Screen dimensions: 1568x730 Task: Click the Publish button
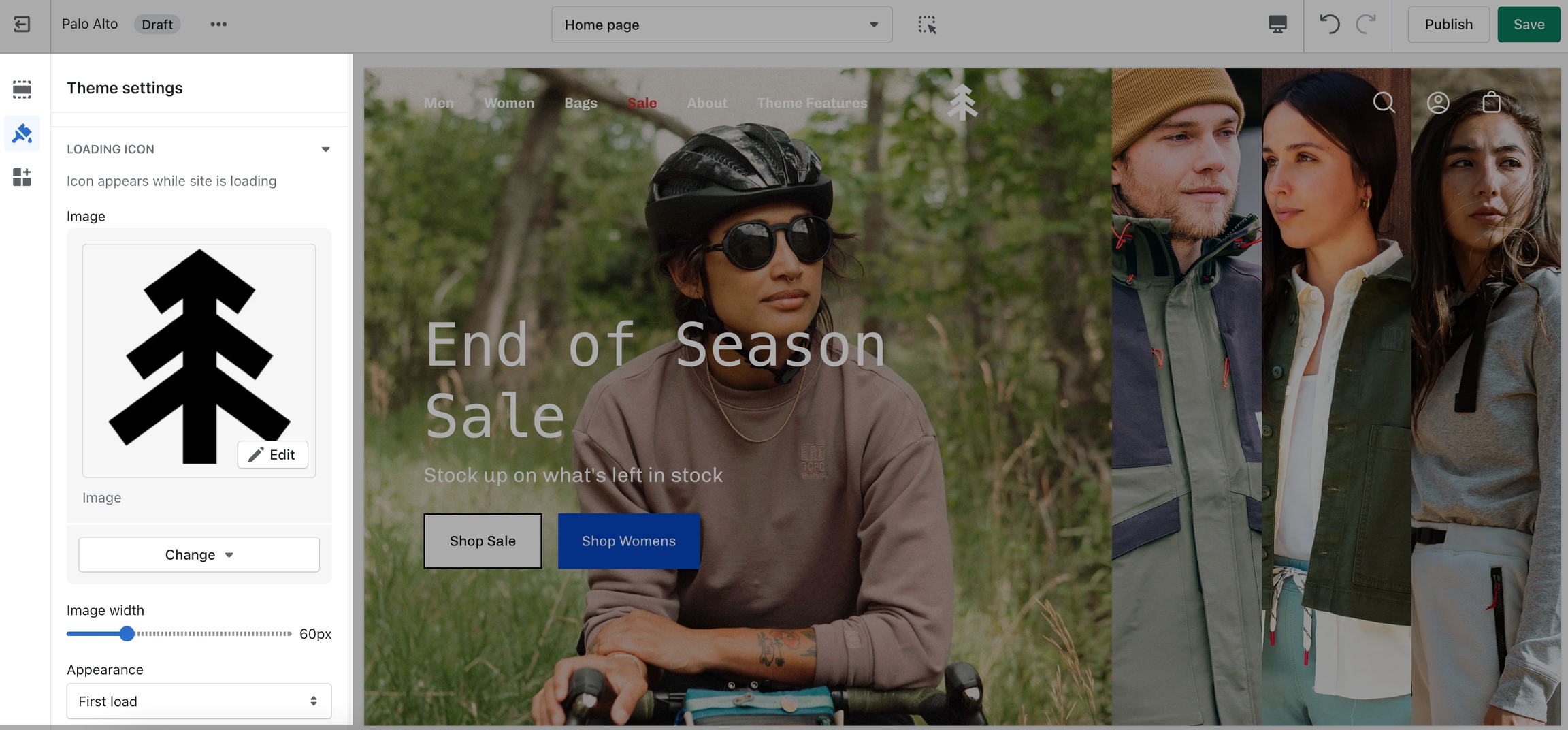(x=1448, y=25)
